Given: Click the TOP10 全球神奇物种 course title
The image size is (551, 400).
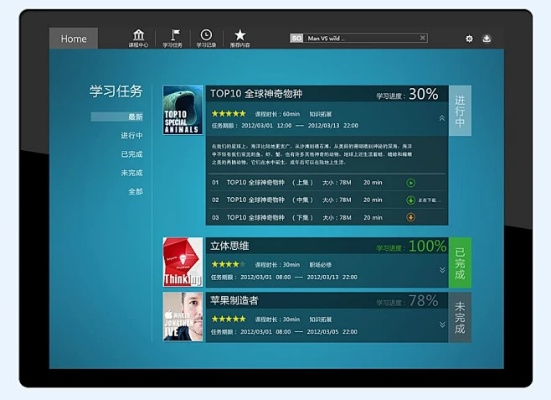Looking at the screenshot, I should [x=256, y=94].
